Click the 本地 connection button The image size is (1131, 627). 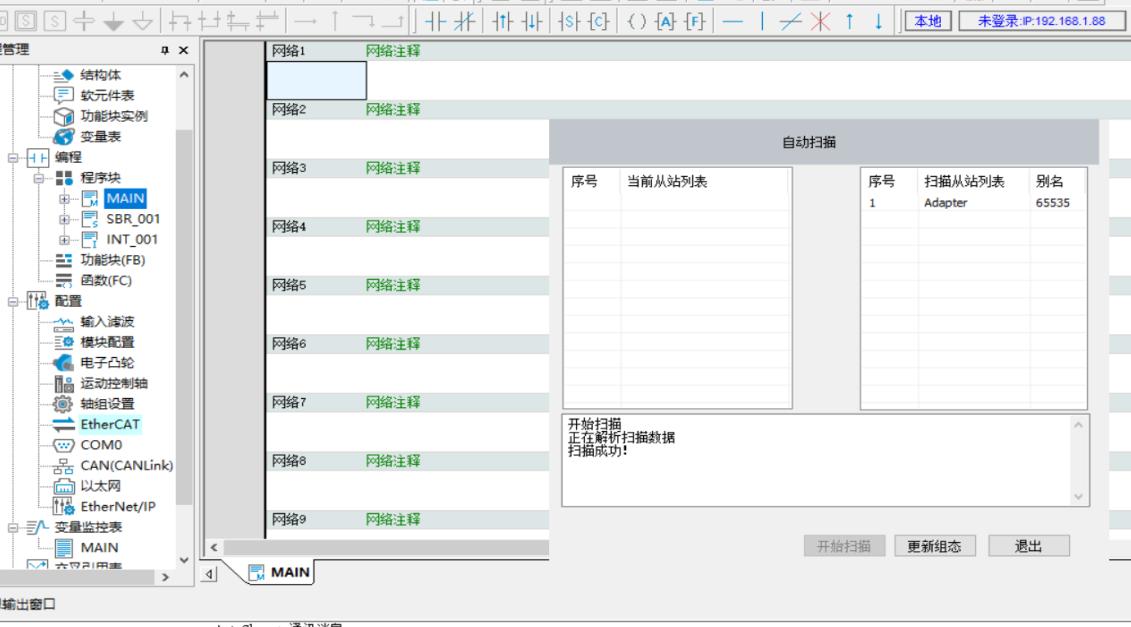pyautogui.click(x=928, y=21)
